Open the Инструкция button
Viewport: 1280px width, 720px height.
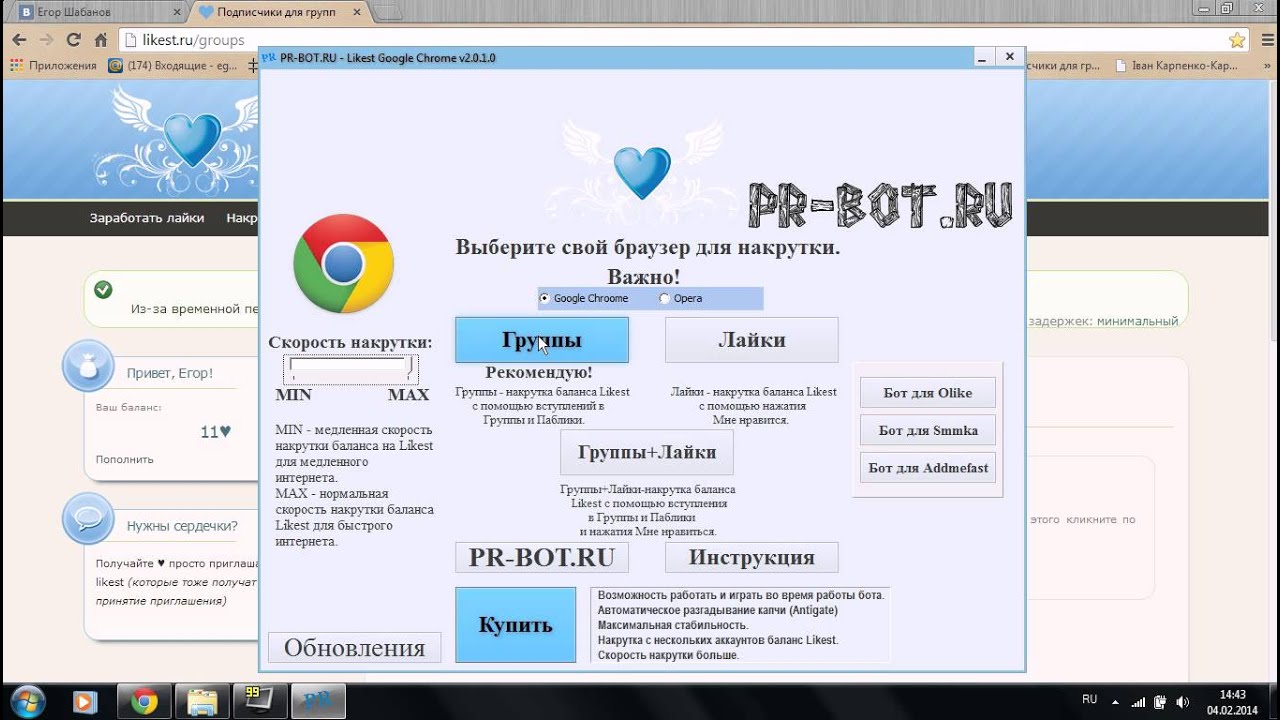[x=752, y=557]
